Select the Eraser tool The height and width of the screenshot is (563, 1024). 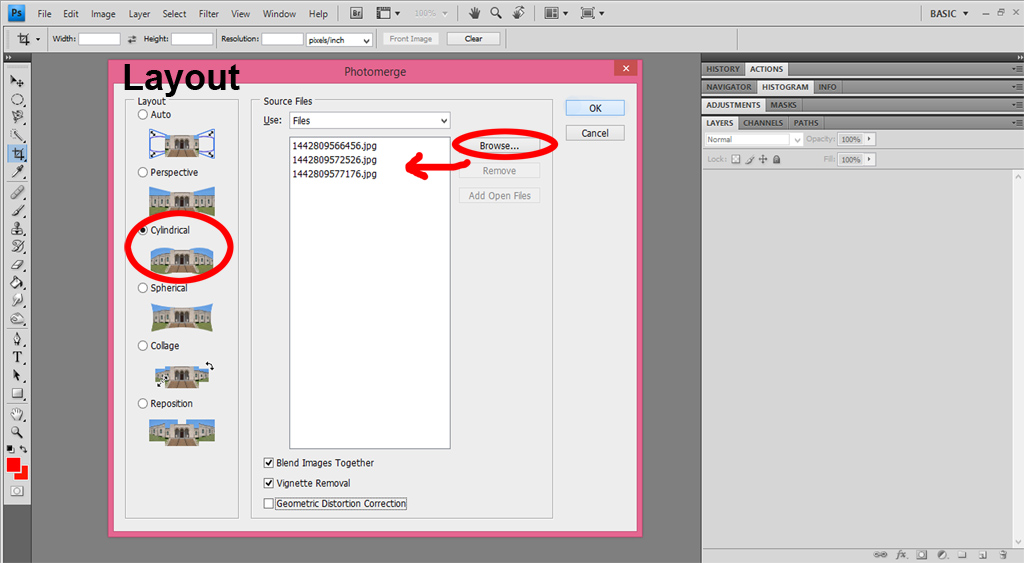(17, 265)
